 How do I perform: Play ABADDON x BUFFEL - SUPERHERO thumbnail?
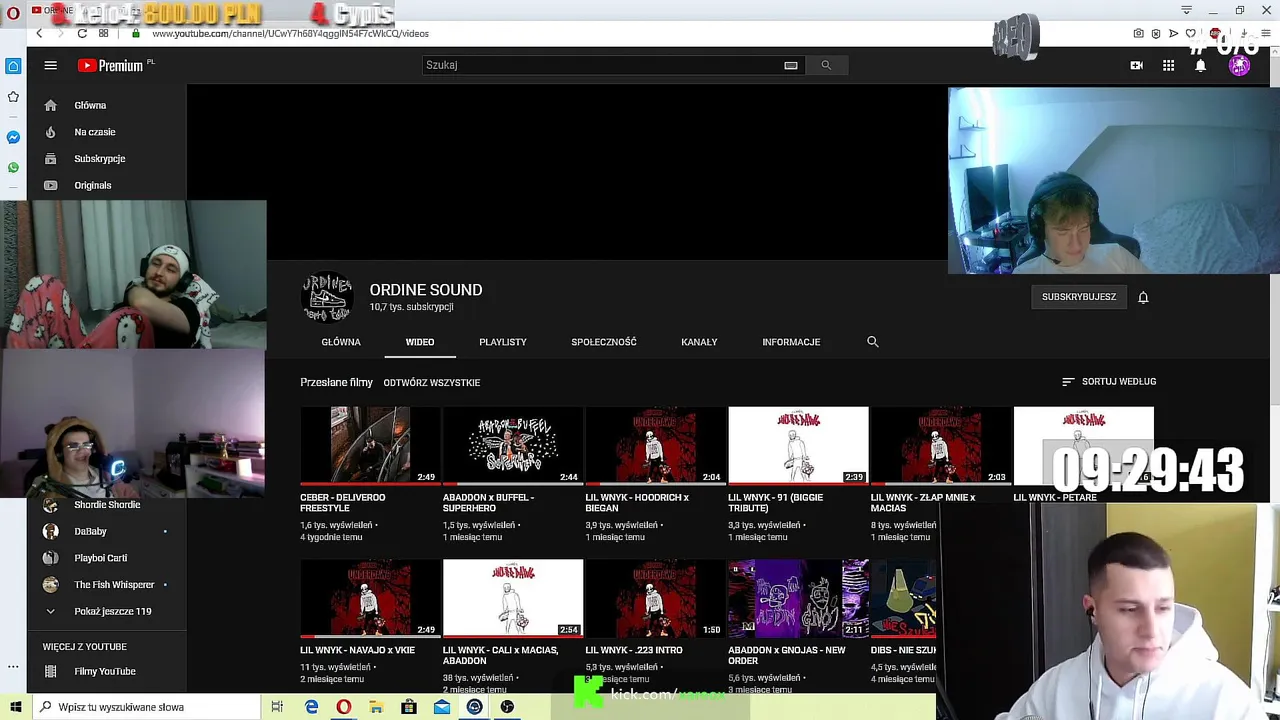coord(513,445)
